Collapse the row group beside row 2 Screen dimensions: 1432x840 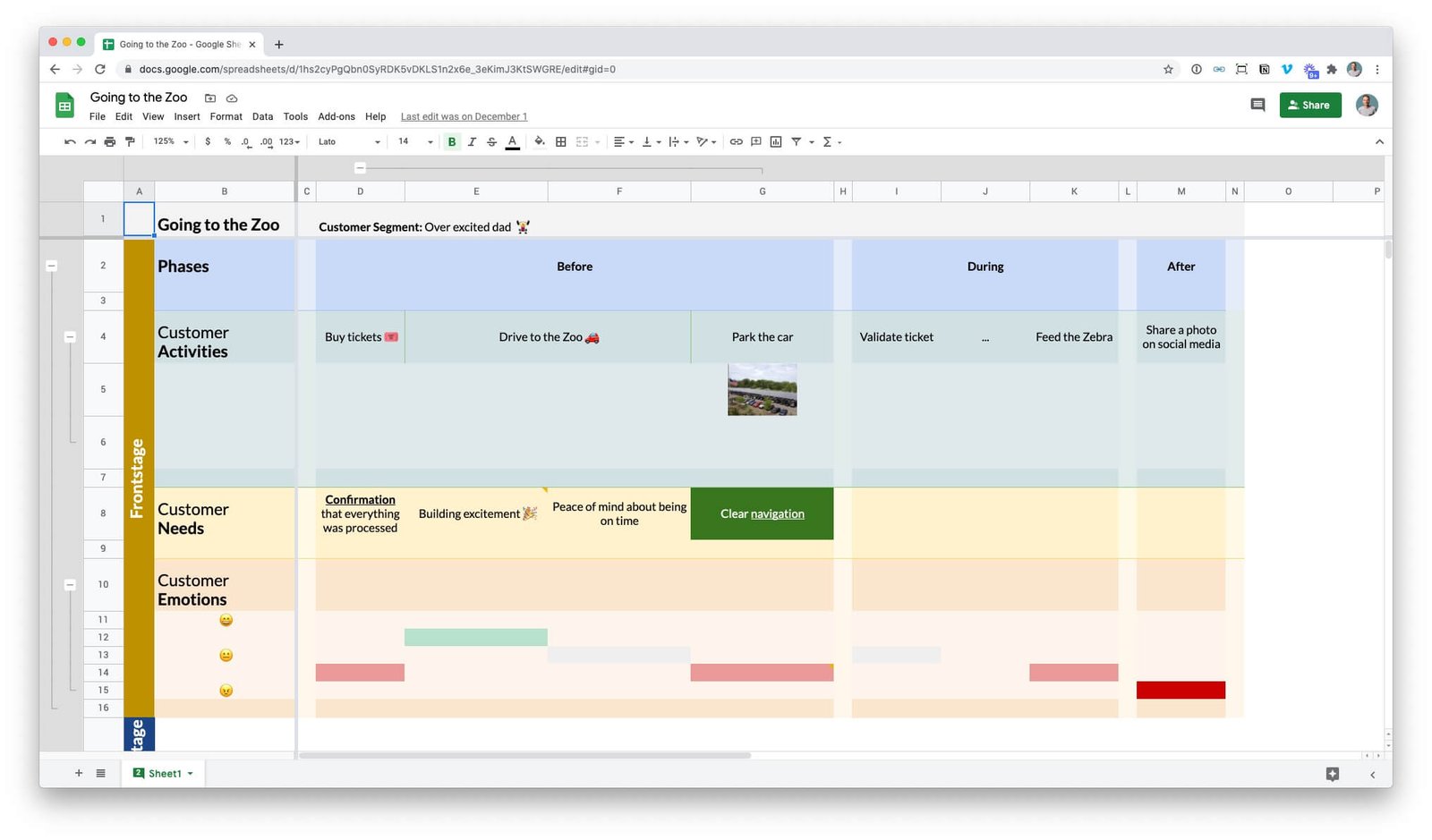click(x=52, y=266)
